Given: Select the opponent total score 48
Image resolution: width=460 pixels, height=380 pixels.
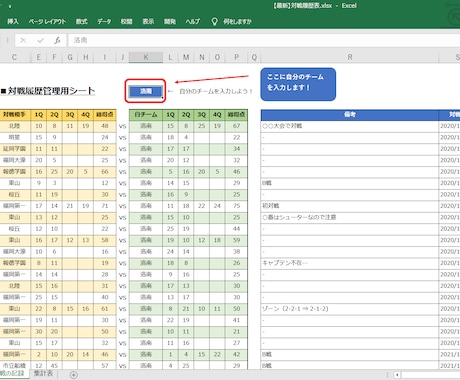Looking at the screenshot, I should (x=105, y=126).
